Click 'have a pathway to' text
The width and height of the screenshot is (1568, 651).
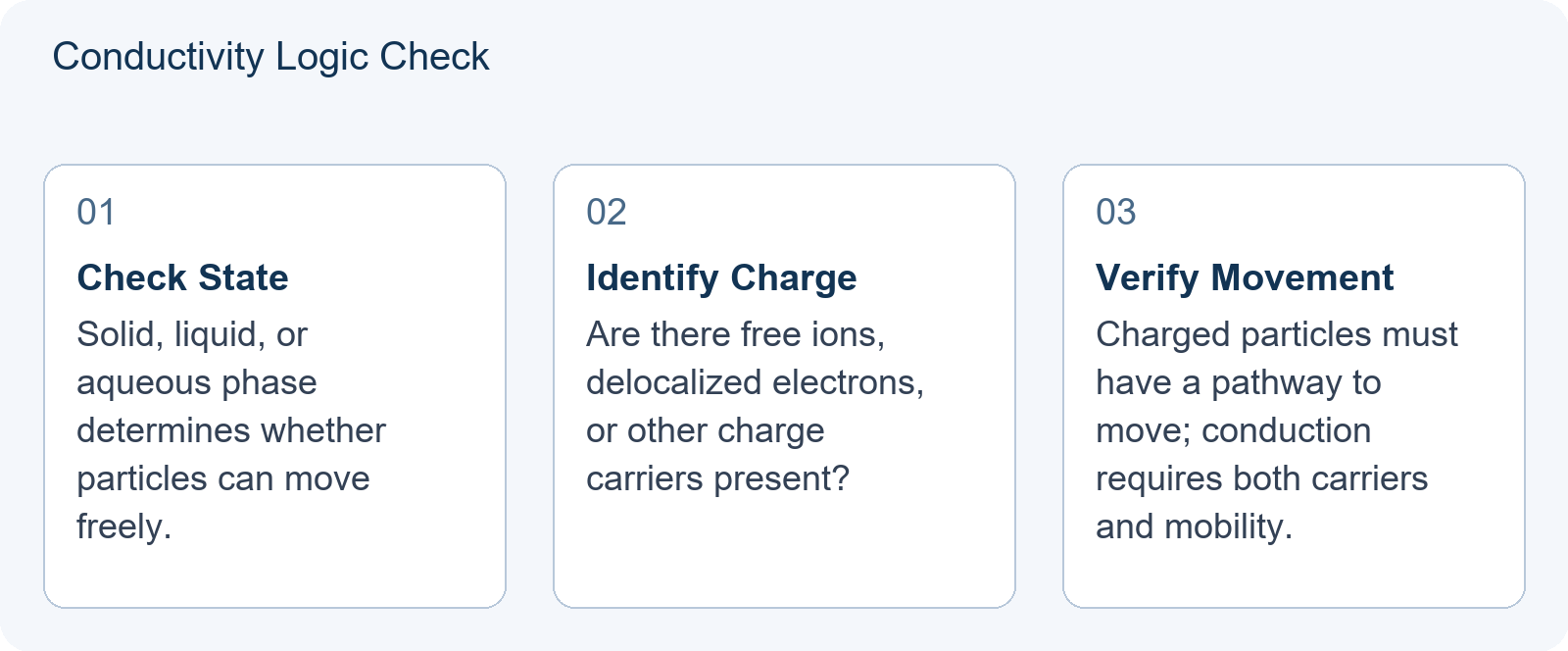click(1239, 382)
